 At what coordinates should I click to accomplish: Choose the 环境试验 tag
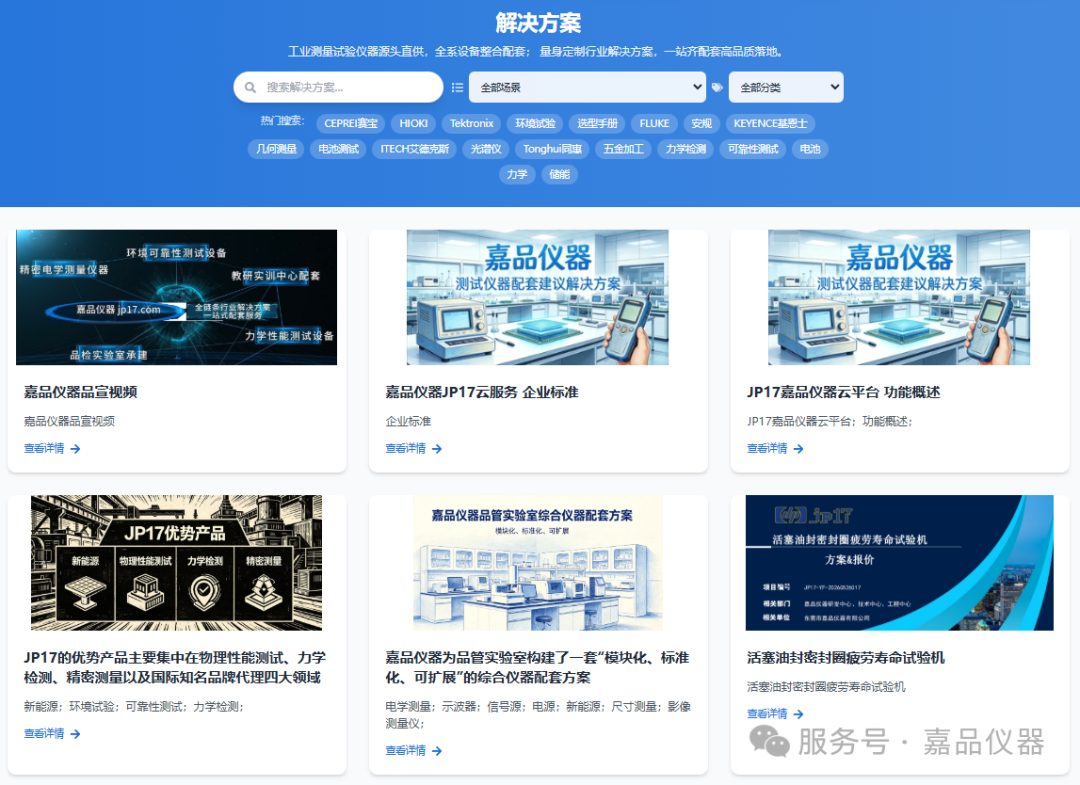pos(535,123)
